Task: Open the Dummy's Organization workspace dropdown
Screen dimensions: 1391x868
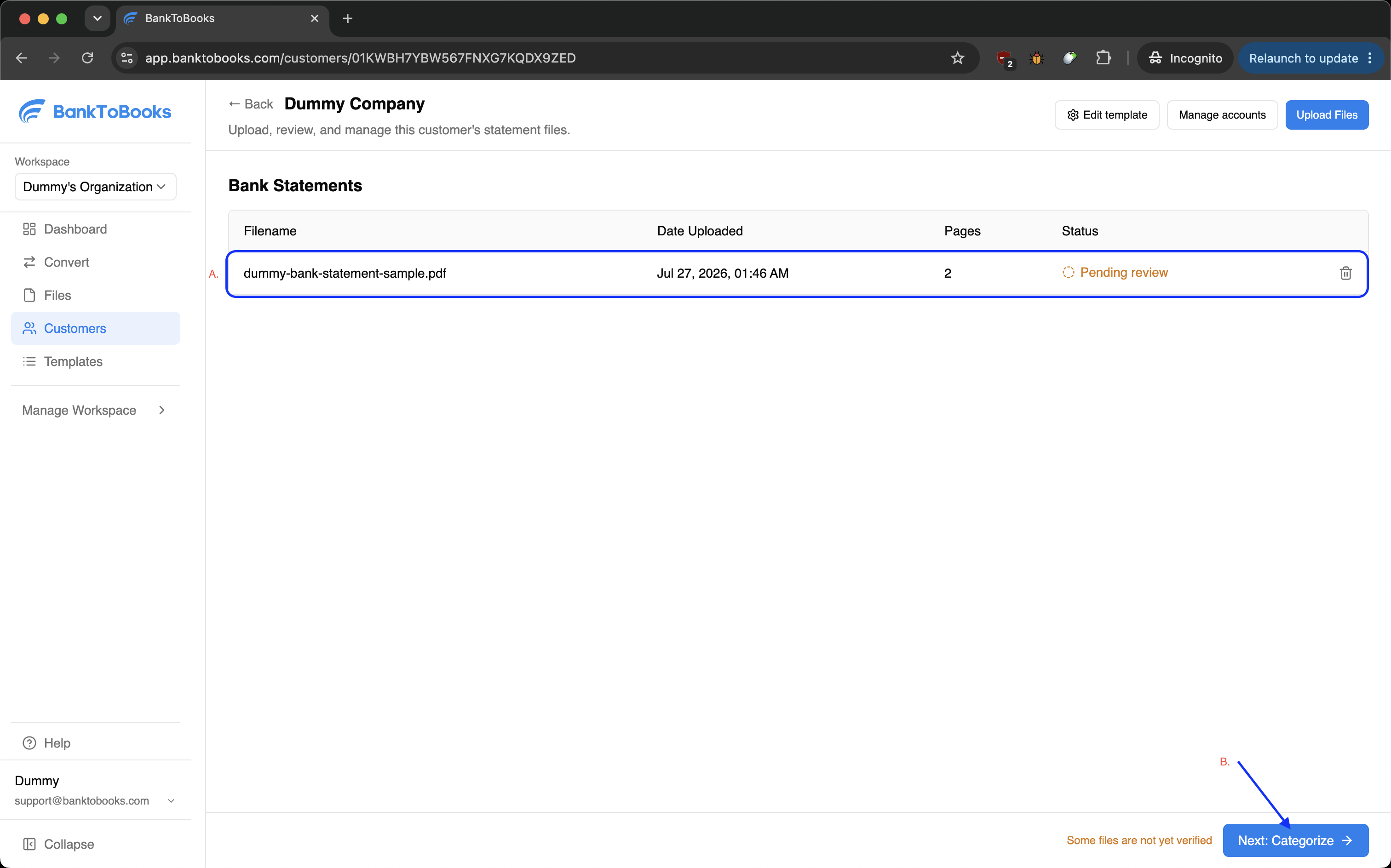Action: (95, 187)
